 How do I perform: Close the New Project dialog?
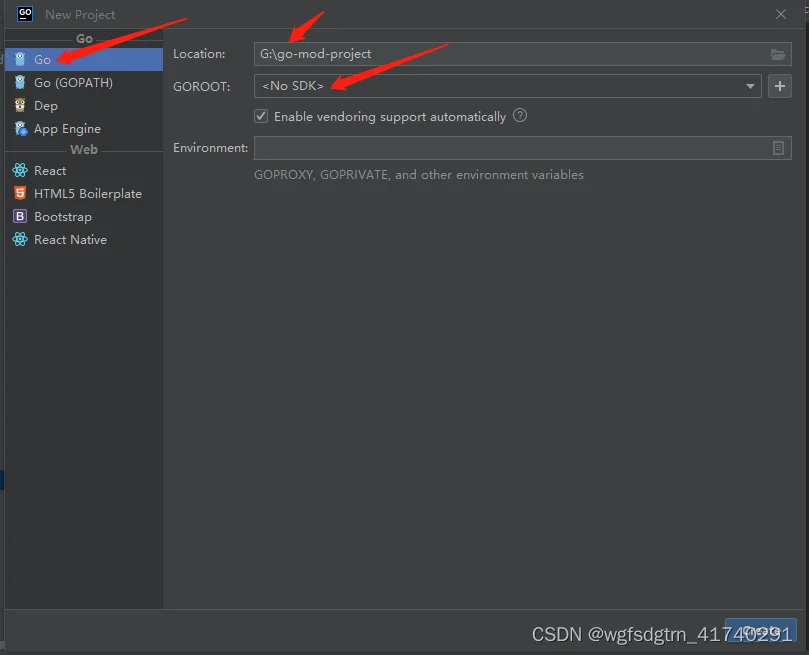pyautogui.click(x=781, y=14)
